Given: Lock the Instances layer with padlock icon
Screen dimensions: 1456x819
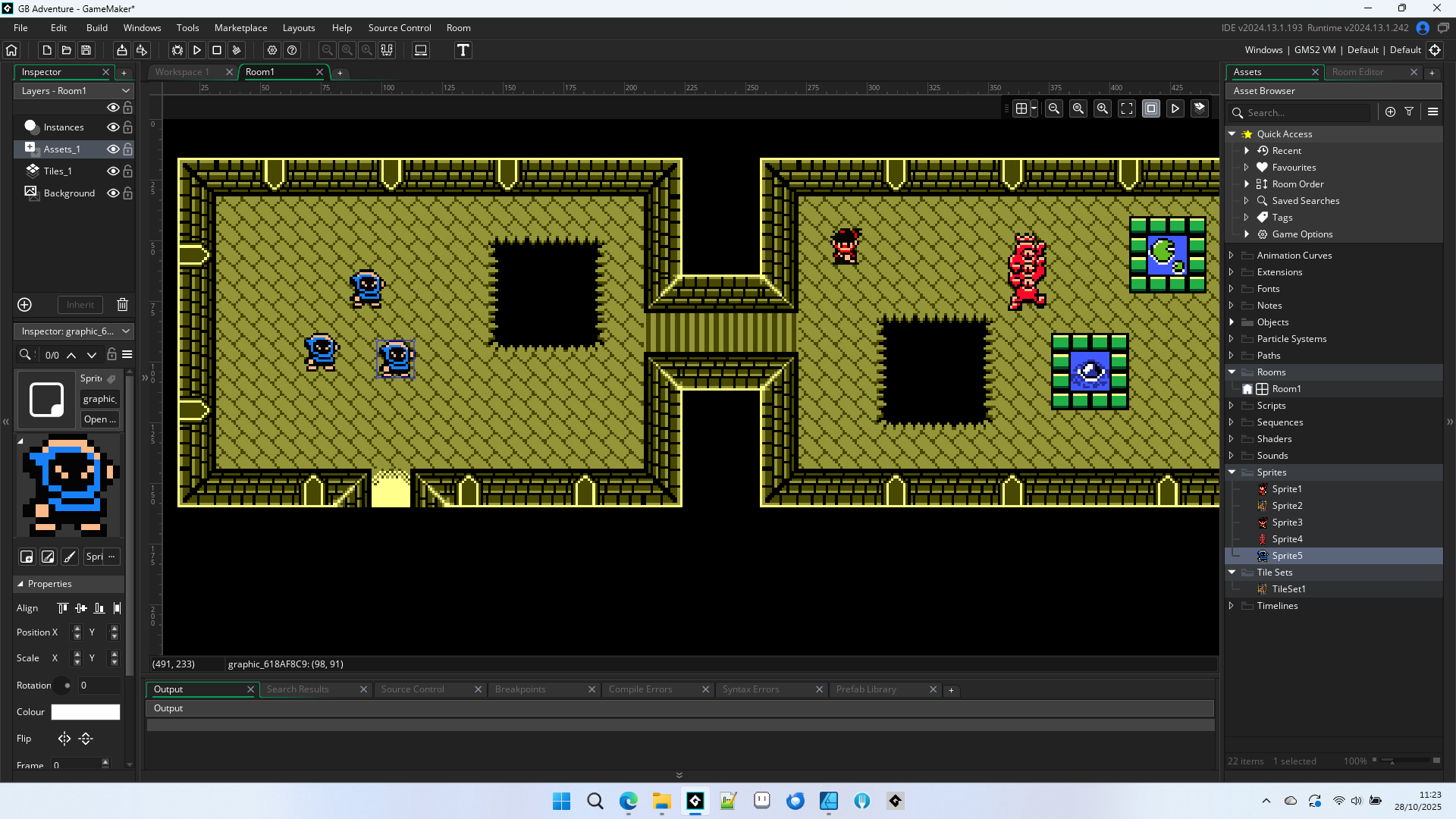Looking at the screenshot, I should [128, 127].
